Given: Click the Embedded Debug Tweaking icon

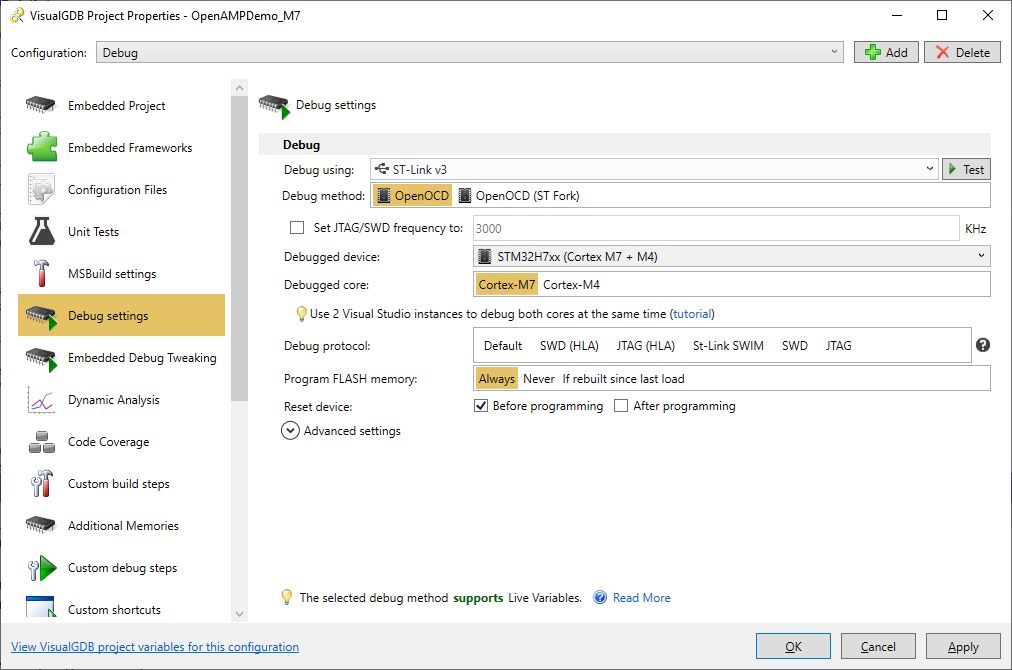Looking at the screenshot, I should pos(42,359).
